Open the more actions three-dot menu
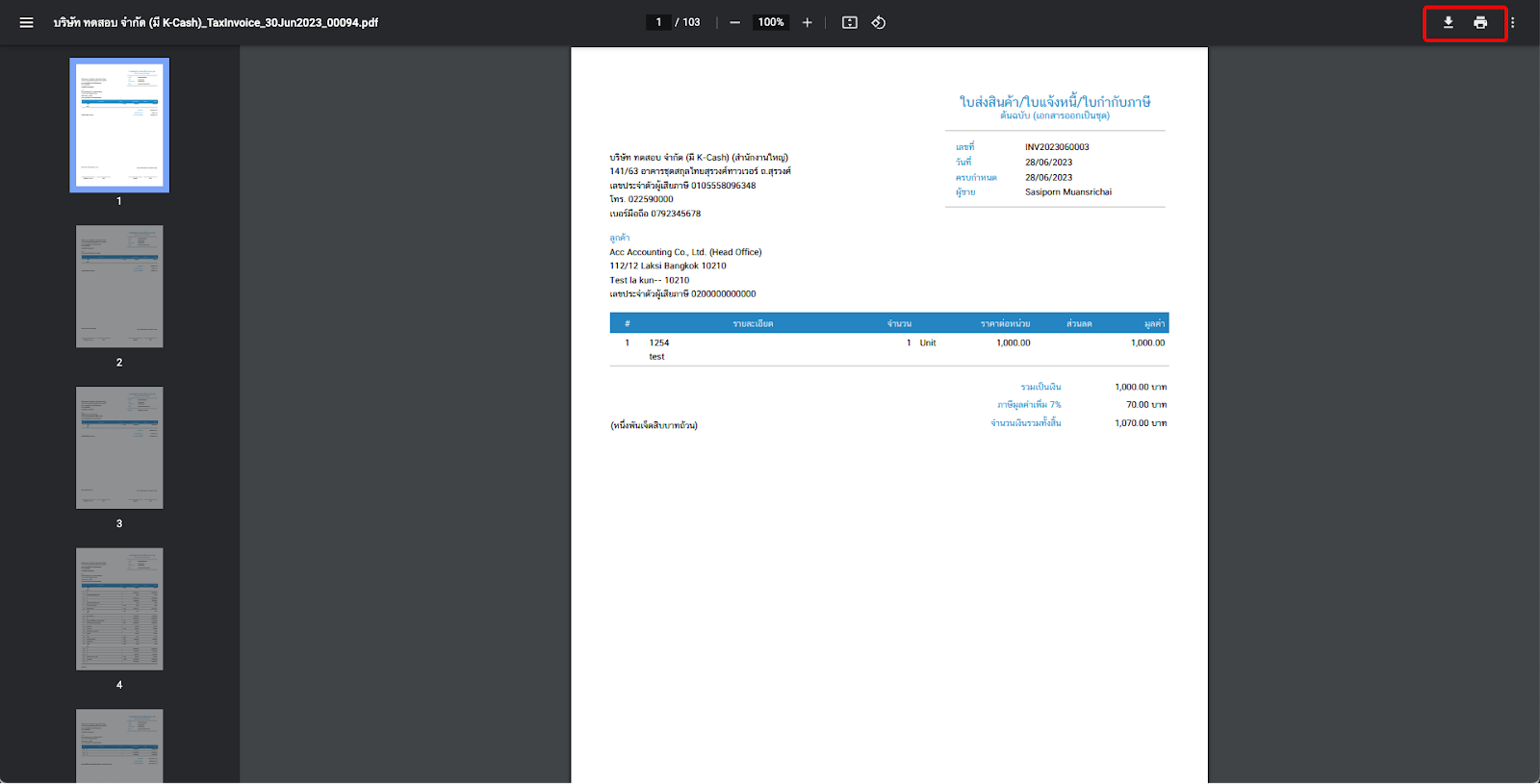The width and height of the screenshot is (1540, 784). tap(1512, 22)
